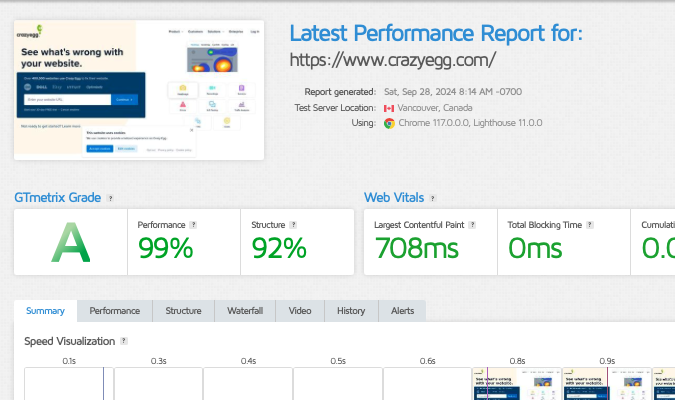Image resolution: width=675 pixels, height=400 pixels.
Task: Click the Speed Visualization heading
Action: tap(70, 341)
